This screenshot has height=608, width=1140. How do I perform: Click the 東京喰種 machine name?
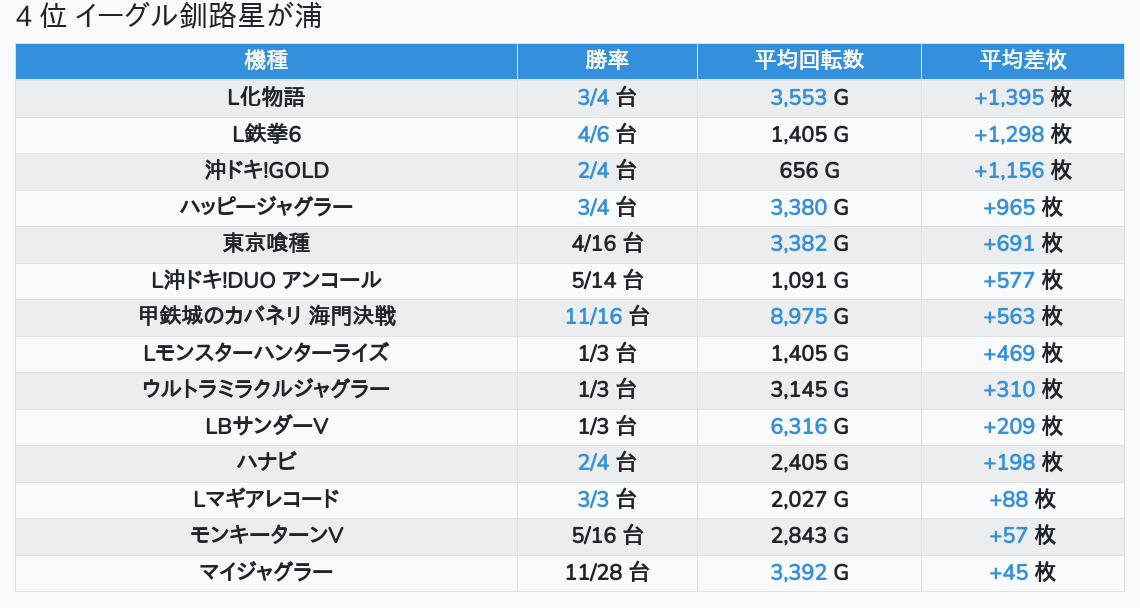[x=266, y=244]
